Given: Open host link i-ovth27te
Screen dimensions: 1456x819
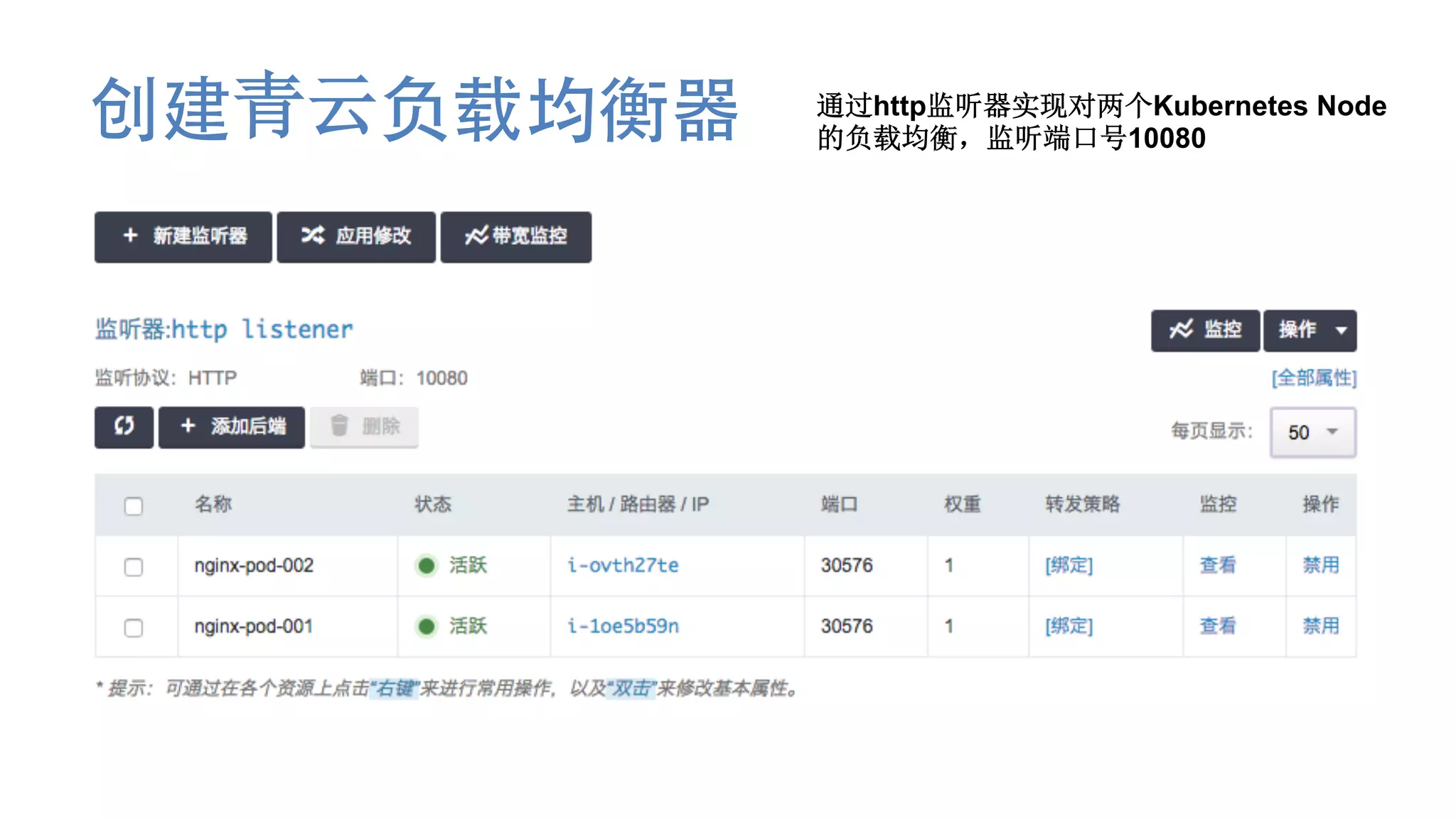Looking at the screenshot, I should pyautogui.click(x=623, y=565).
